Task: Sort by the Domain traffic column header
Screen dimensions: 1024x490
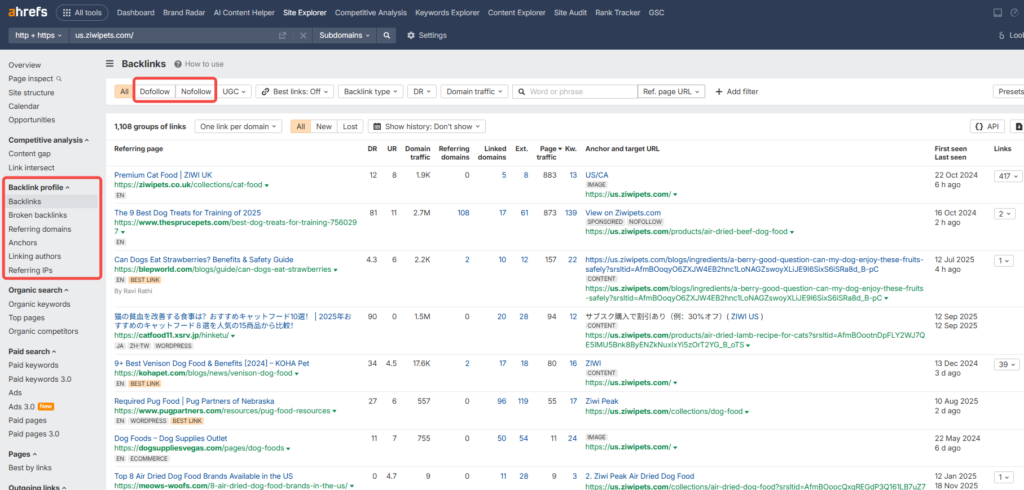Action: coord(417,153)
